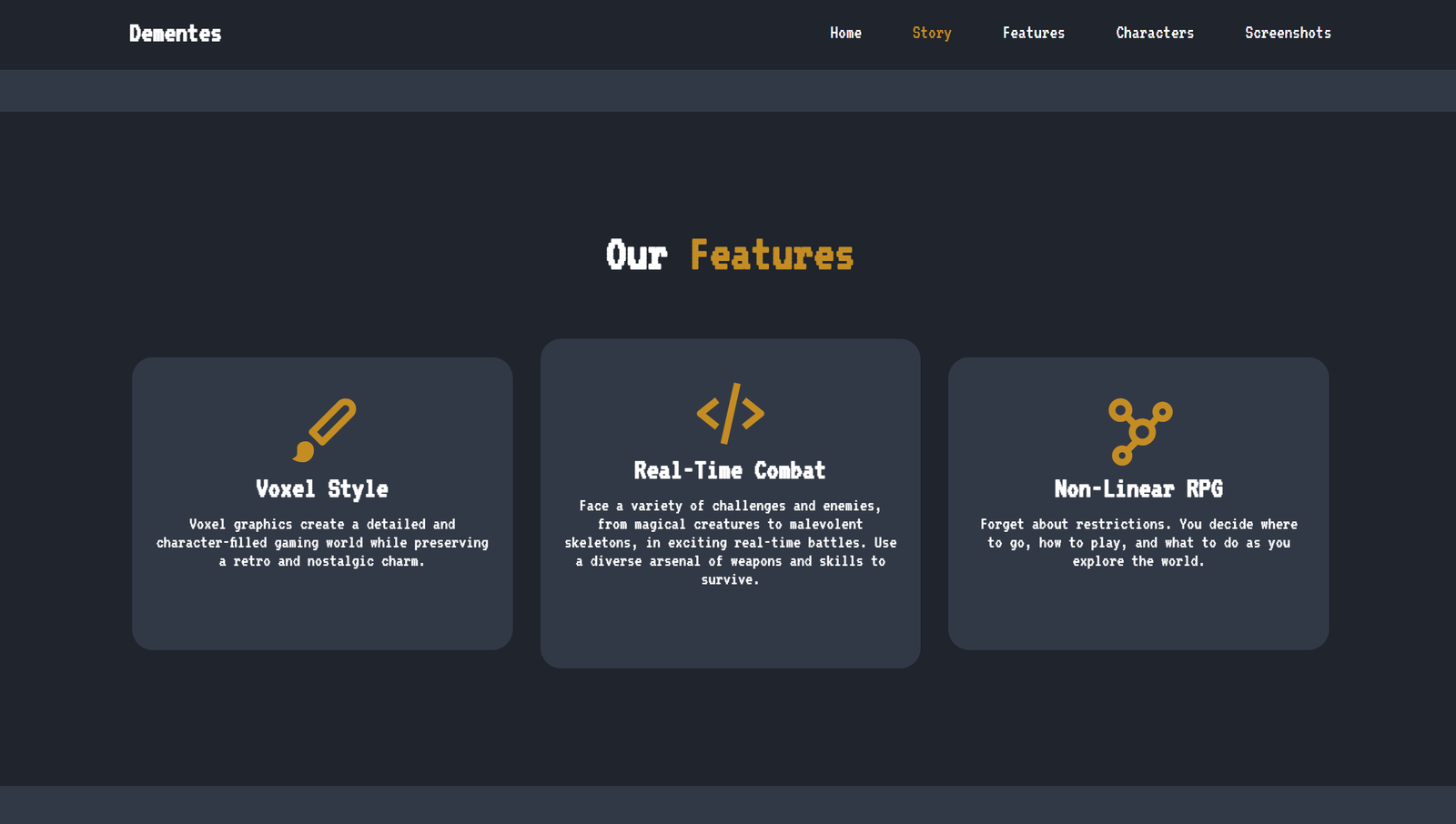Go to the Story nav link
The height and width of the screenshot is (824, 1456).
tap(932, 33)
